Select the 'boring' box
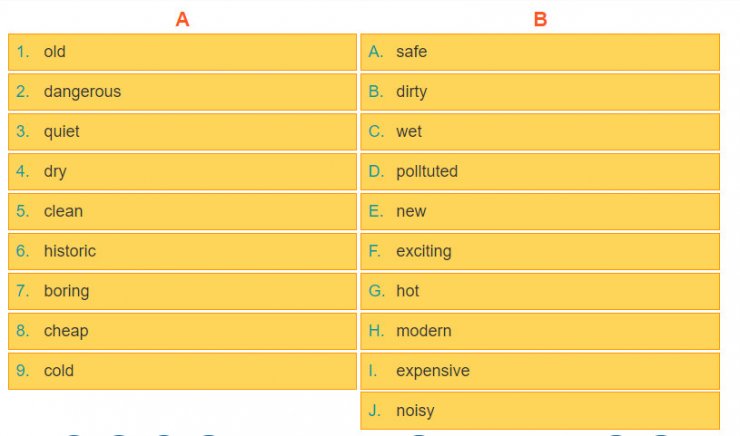The image size is (740, 436). tap(182, 291)
